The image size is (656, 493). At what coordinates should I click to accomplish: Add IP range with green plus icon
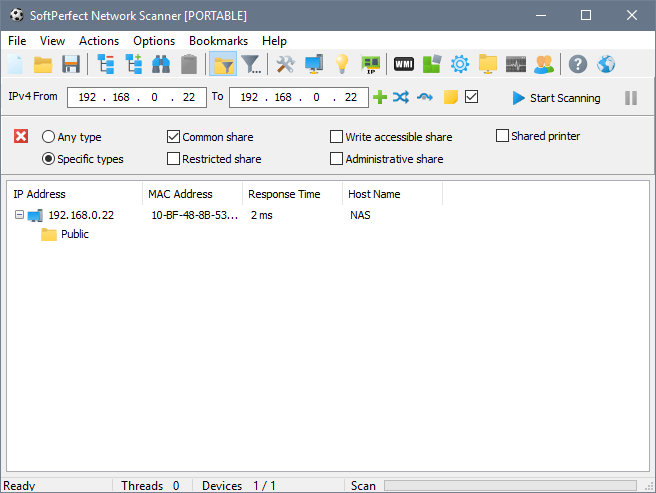[380, 97]
